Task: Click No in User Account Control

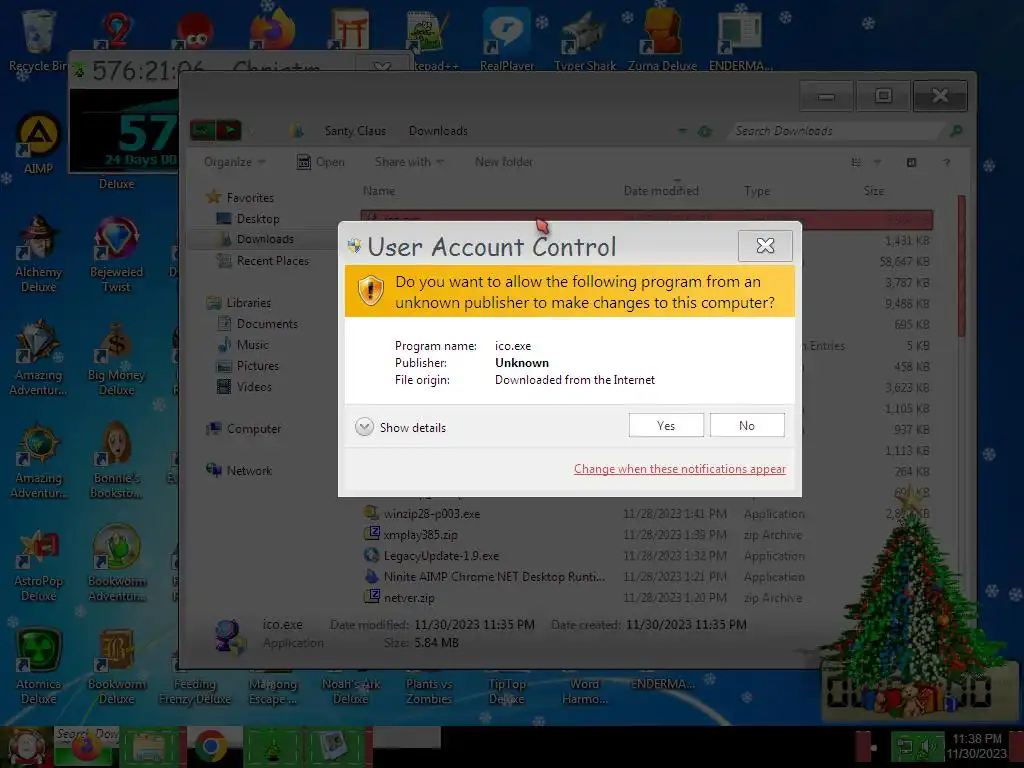Action: pos(747,425)
